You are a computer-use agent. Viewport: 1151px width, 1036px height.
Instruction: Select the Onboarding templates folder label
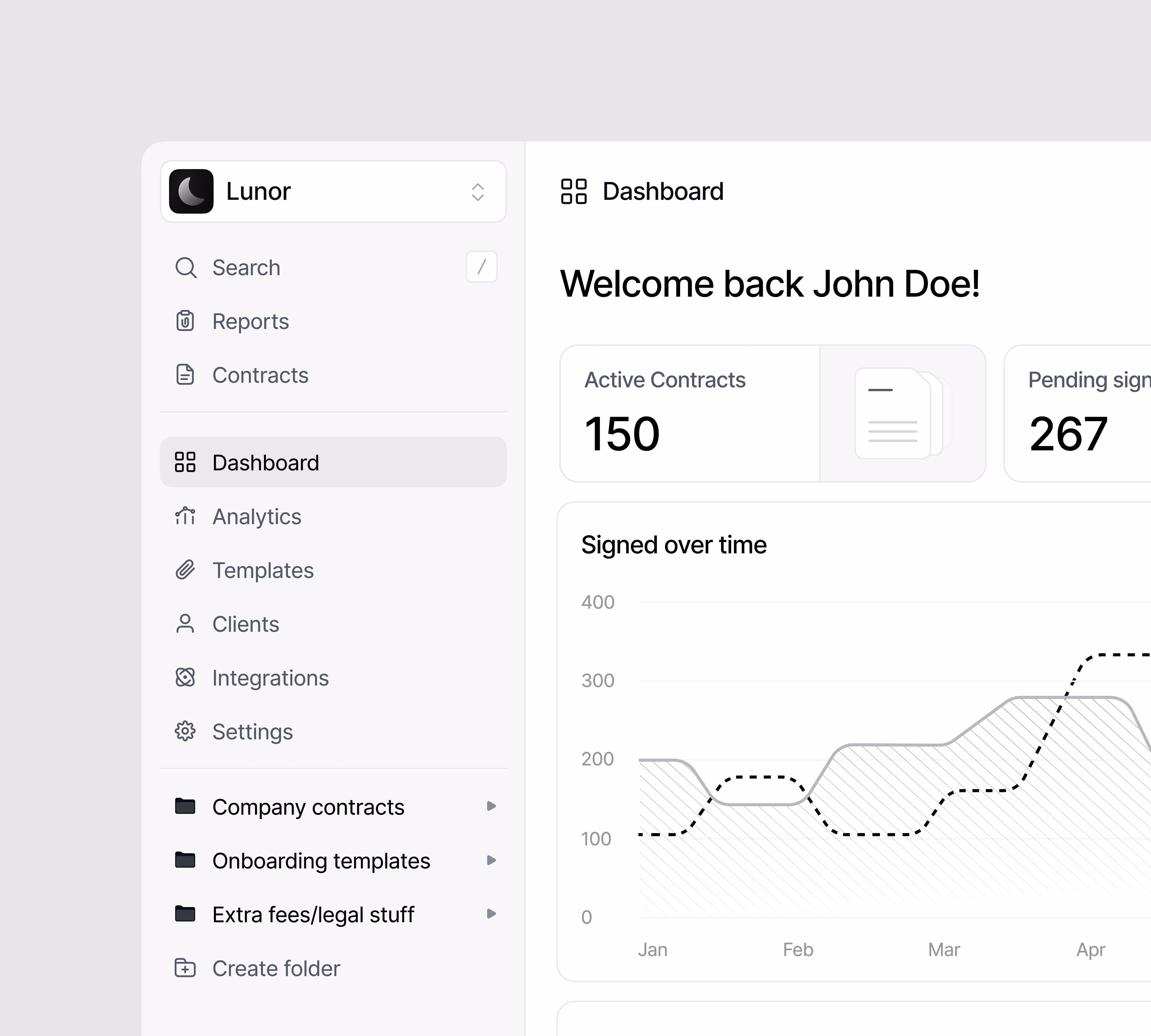pos(321,861)
